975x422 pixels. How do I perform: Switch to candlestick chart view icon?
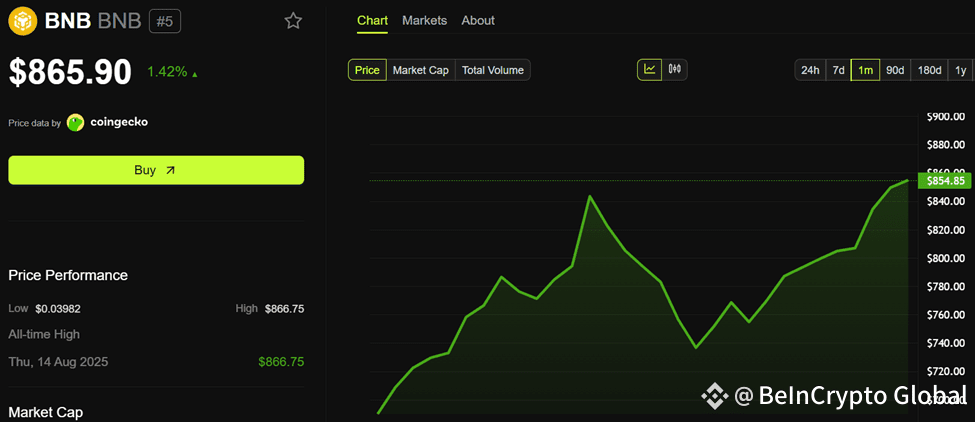click(x=675, y=70)
